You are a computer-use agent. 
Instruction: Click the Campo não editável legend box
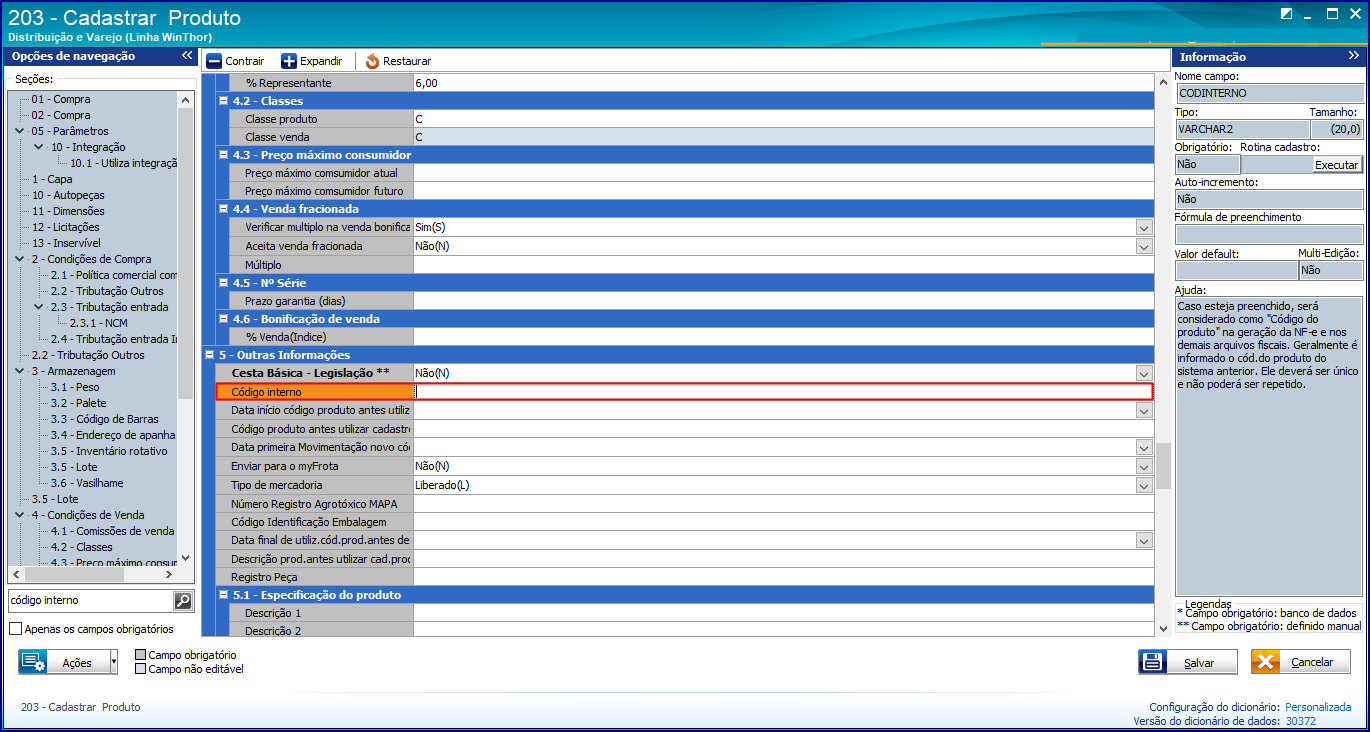point(140,669)
